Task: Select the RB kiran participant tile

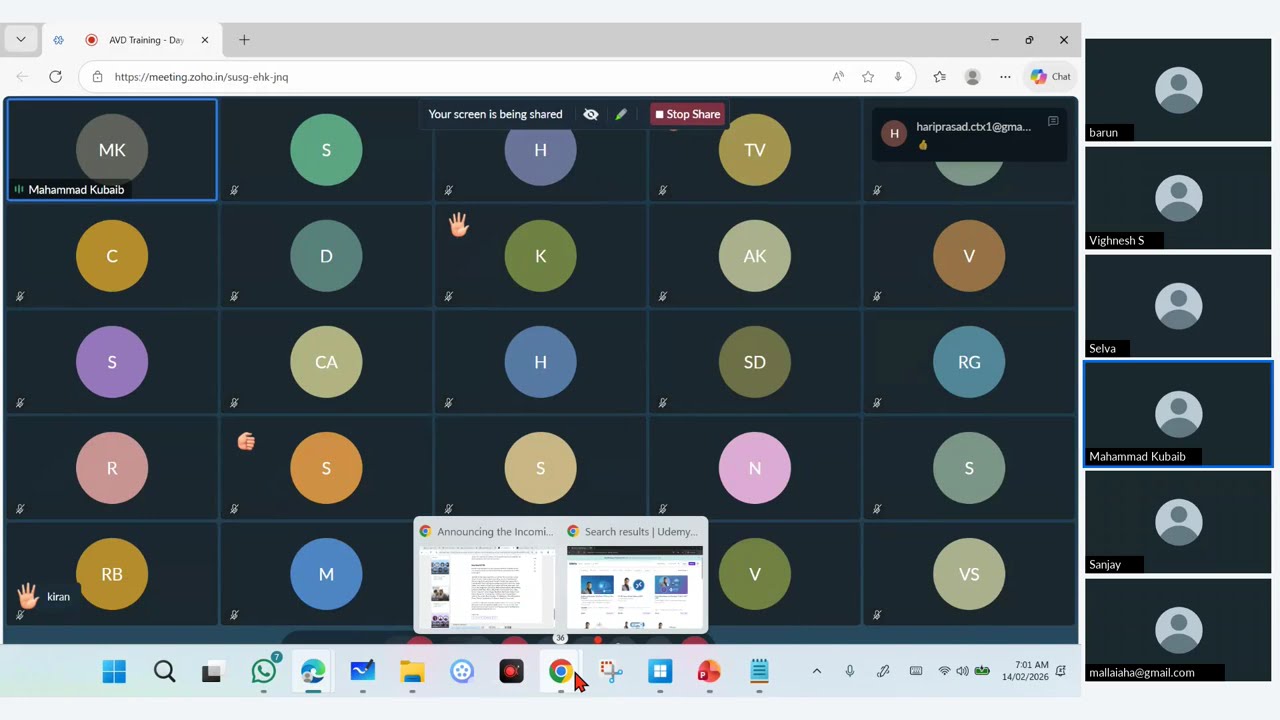Action: [x=112, y=574]
